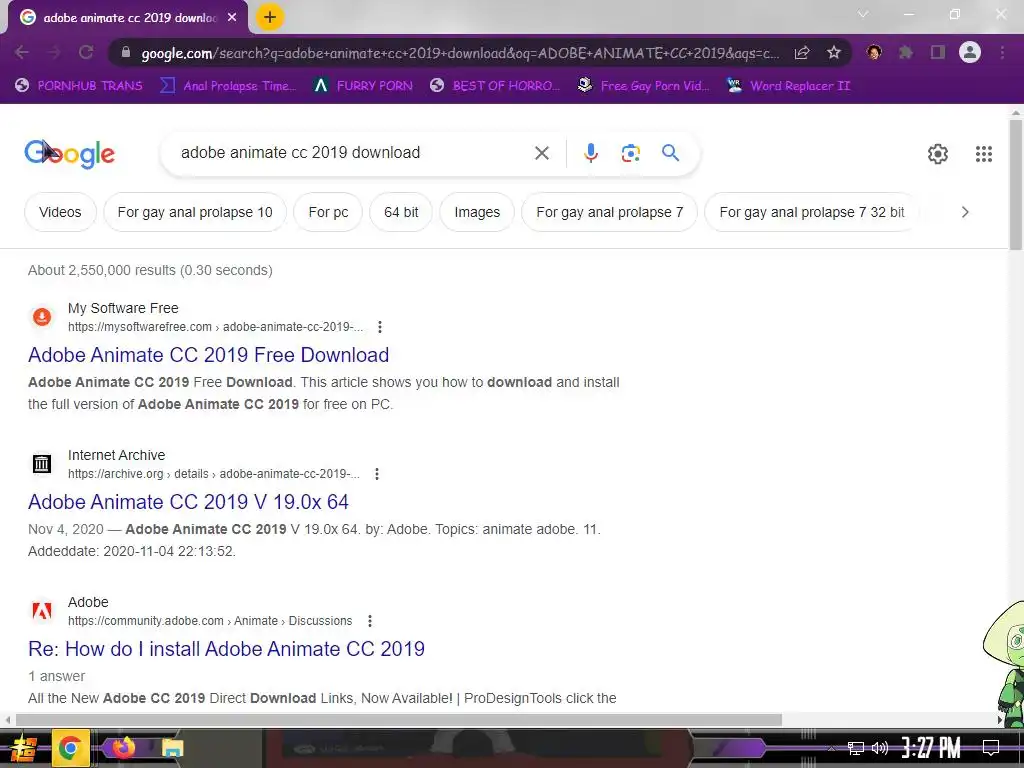The image size is (1024, 768).
Task: Bookmark this page with star icon
Action: [x=833, y=52]
